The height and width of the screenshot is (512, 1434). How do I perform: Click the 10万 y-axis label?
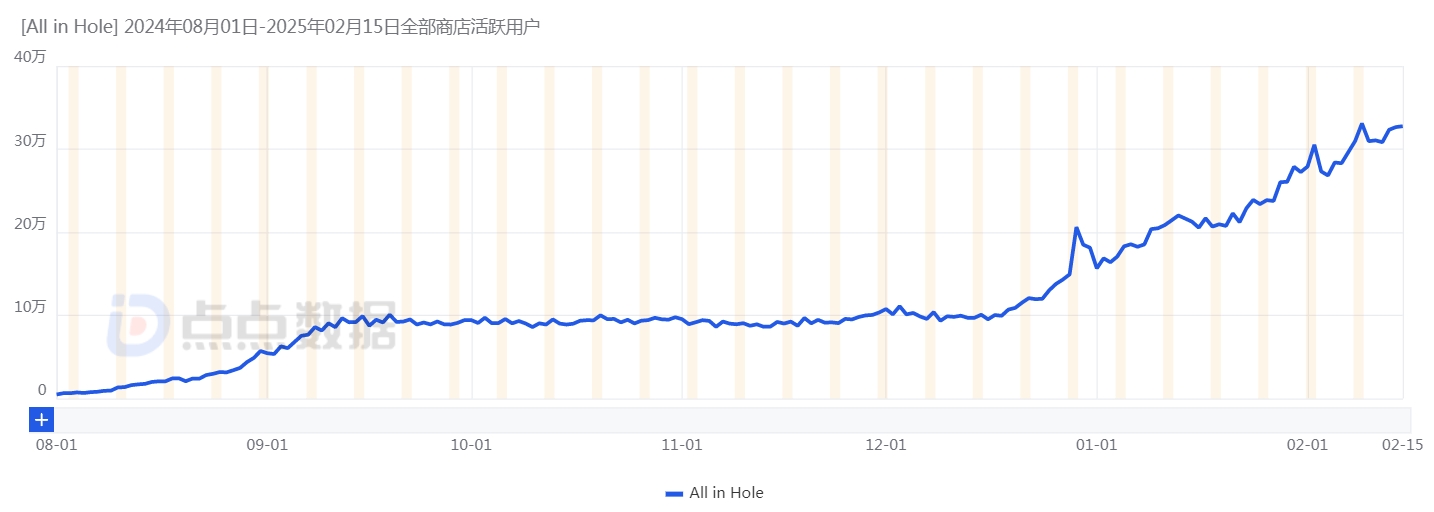tap(30, 307)
